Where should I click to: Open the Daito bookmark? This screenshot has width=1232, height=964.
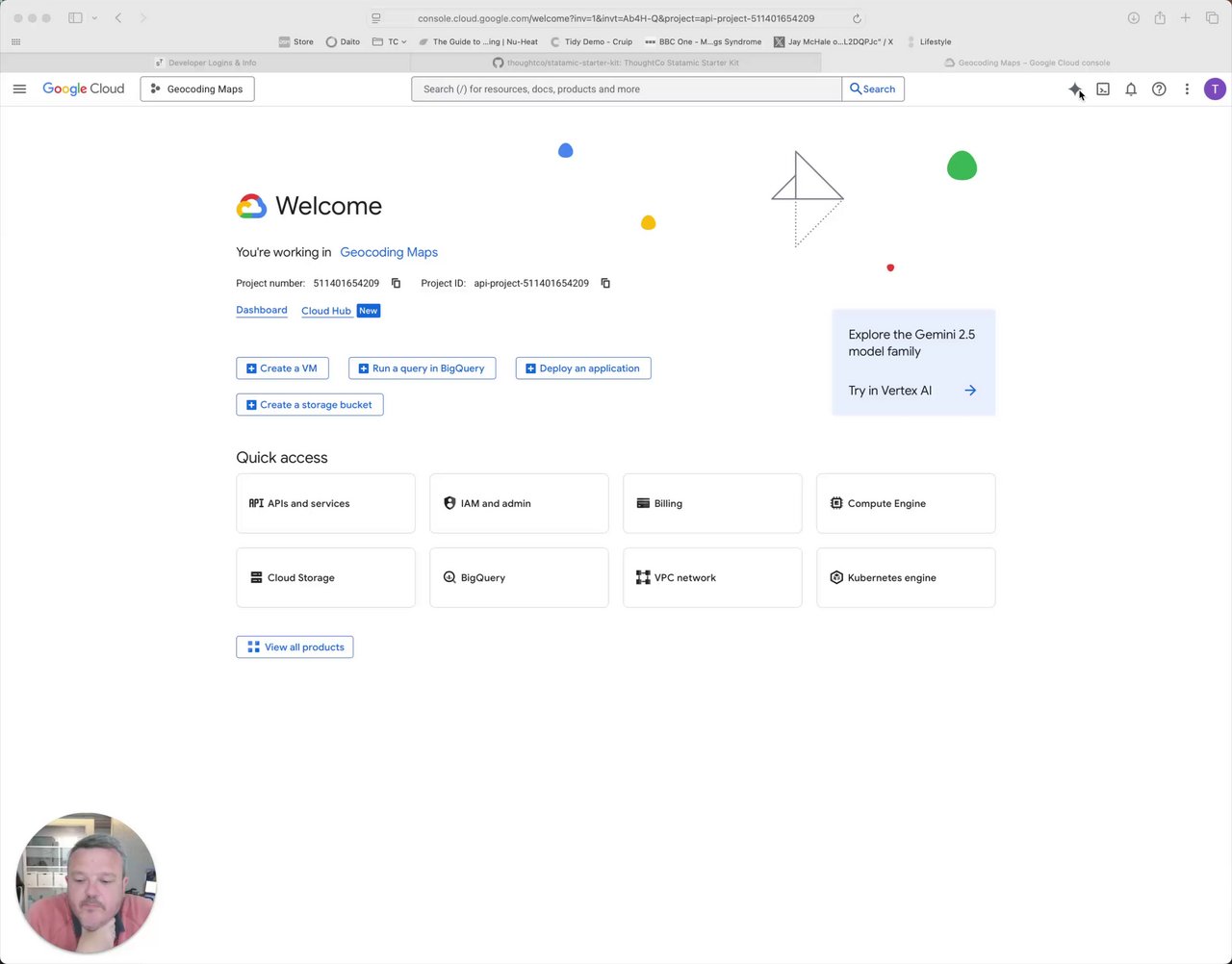tap(343, 41)
